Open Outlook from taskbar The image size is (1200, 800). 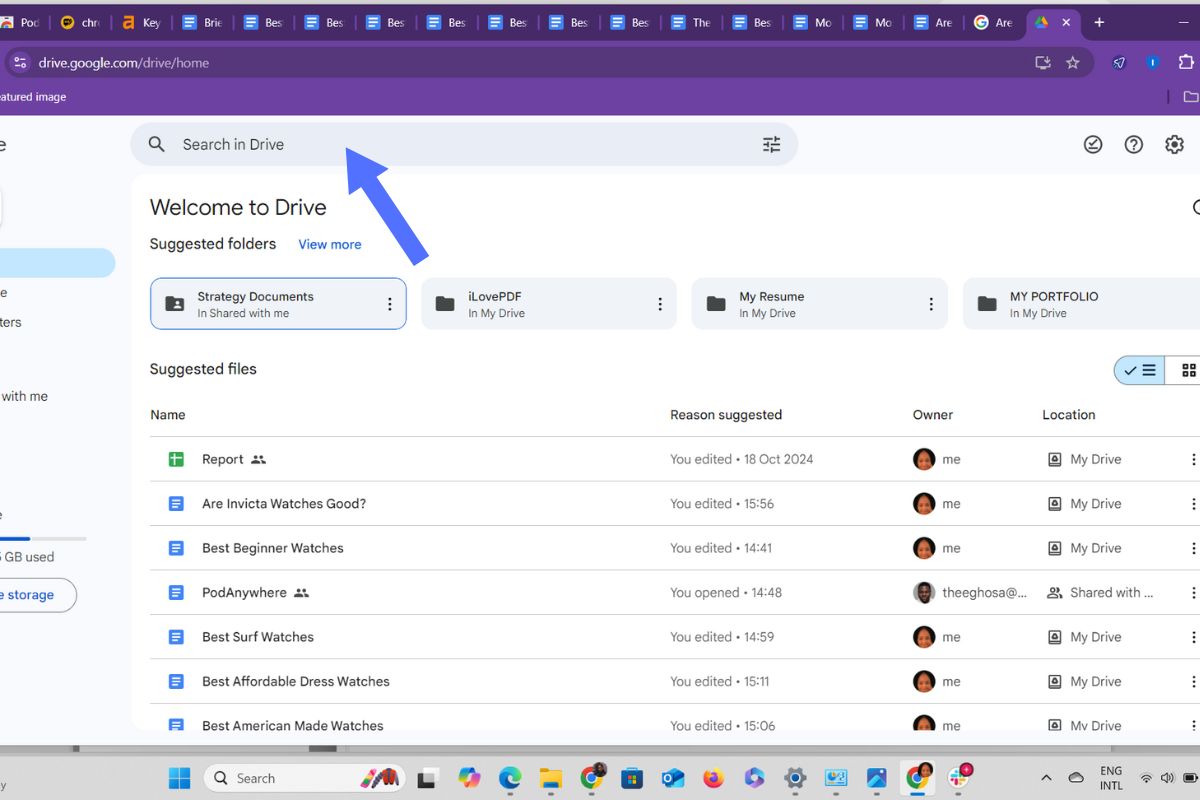(x=673, y=778)
